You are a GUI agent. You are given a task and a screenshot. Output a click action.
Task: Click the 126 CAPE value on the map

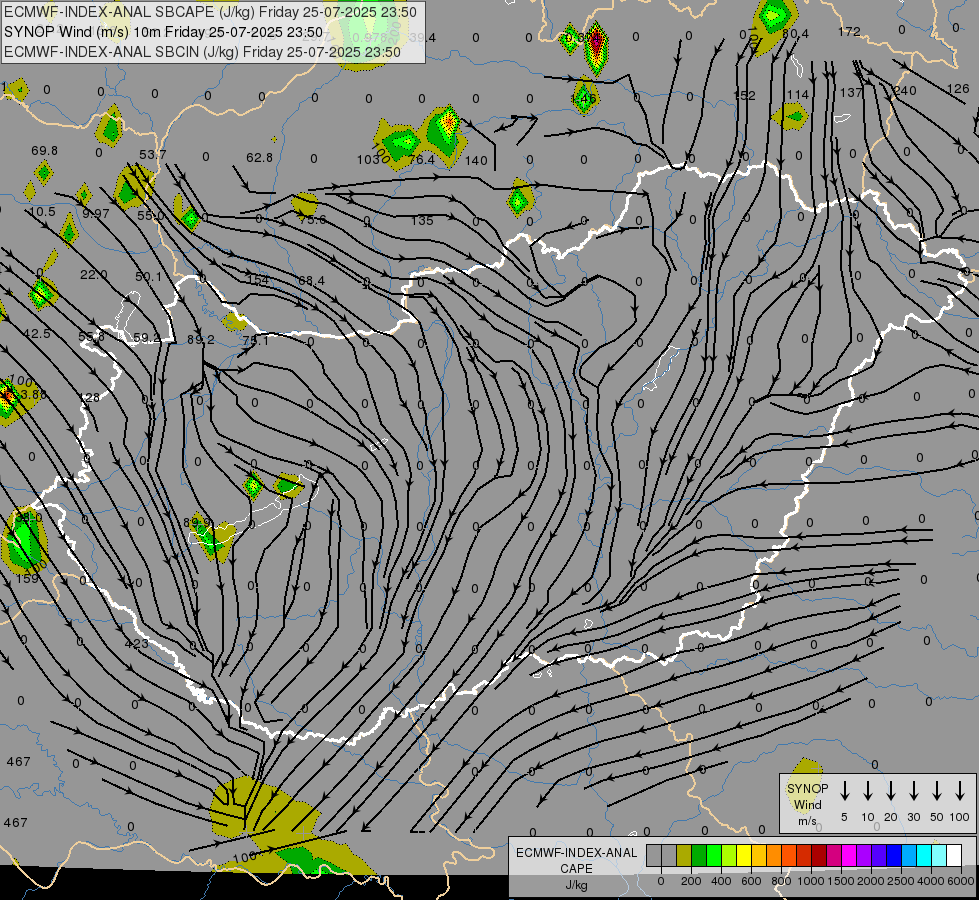point(958,89)
